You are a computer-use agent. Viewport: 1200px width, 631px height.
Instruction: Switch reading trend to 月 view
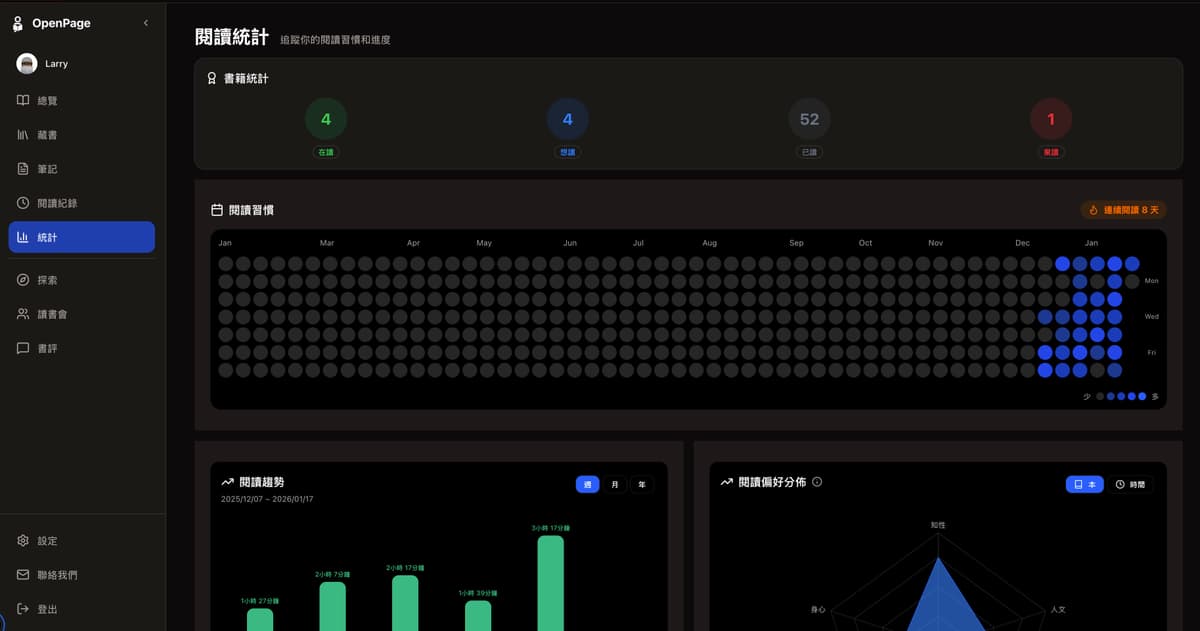(x=614, y=484)
